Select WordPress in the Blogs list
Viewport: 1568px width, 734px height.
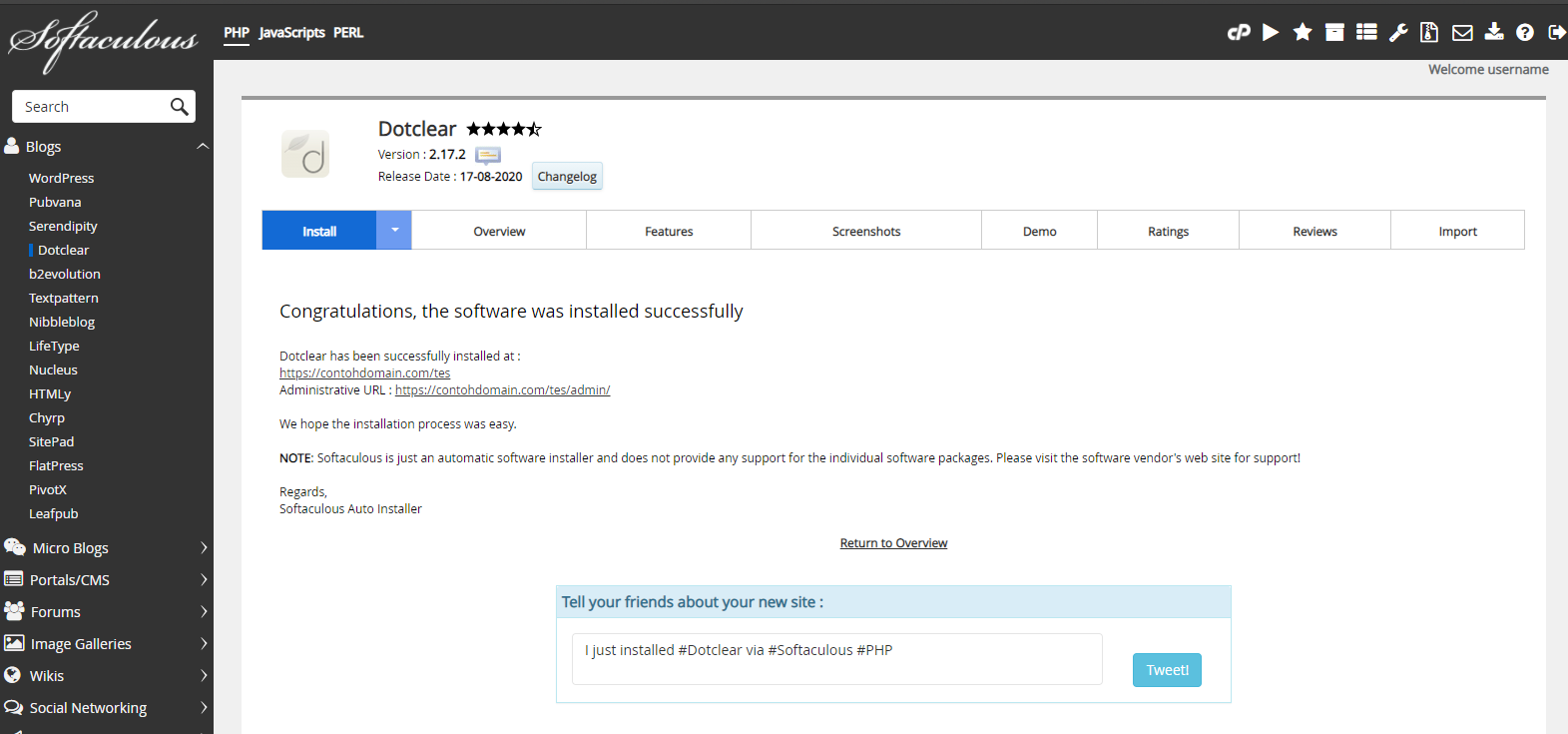61,178
